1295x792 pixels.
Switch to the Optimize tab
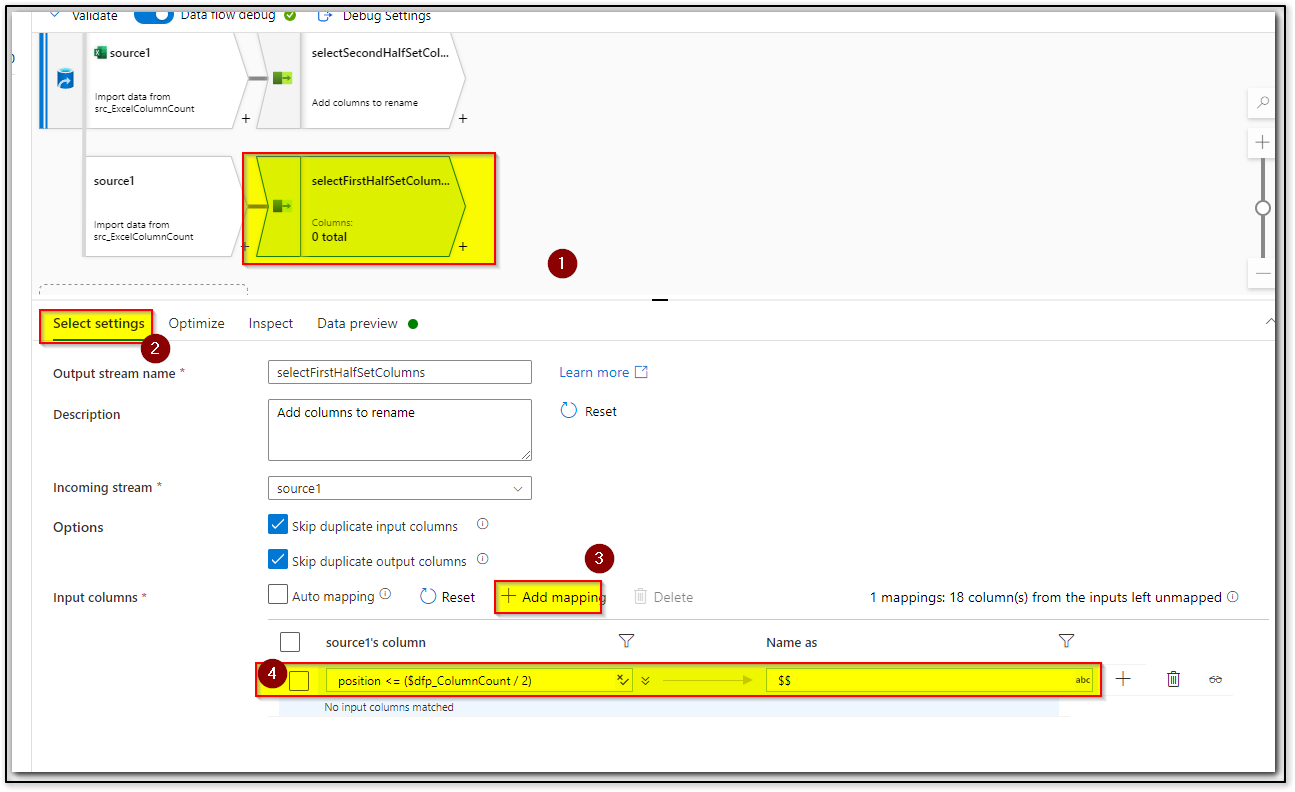(x=196, y=323)
